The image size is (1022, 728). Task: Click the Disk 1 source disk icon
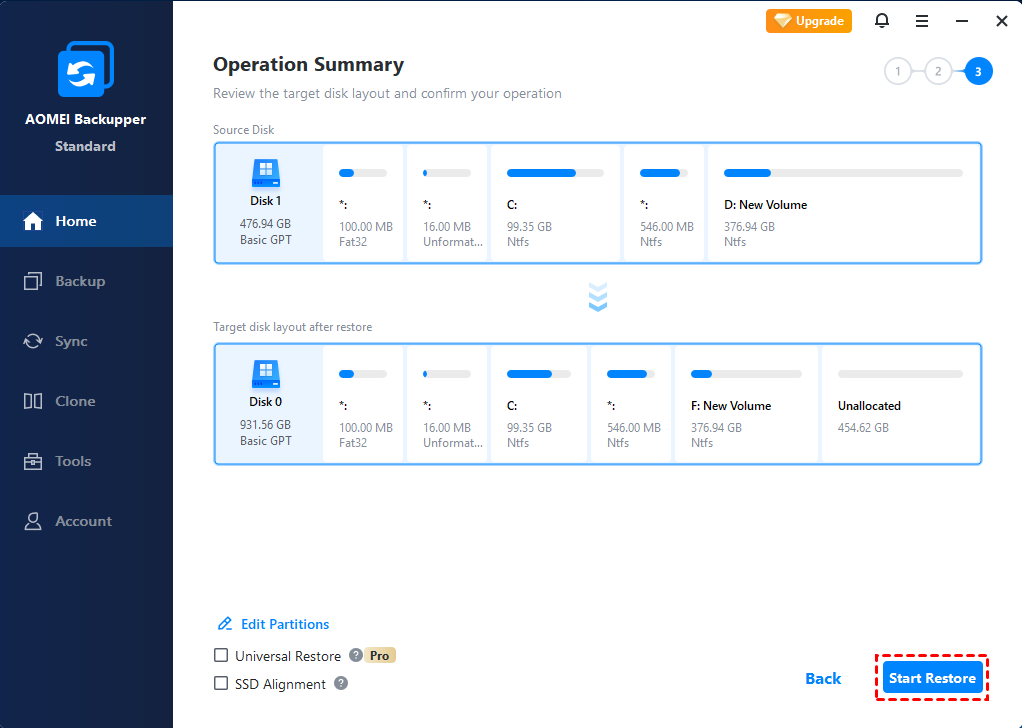(x=266, y=174)
